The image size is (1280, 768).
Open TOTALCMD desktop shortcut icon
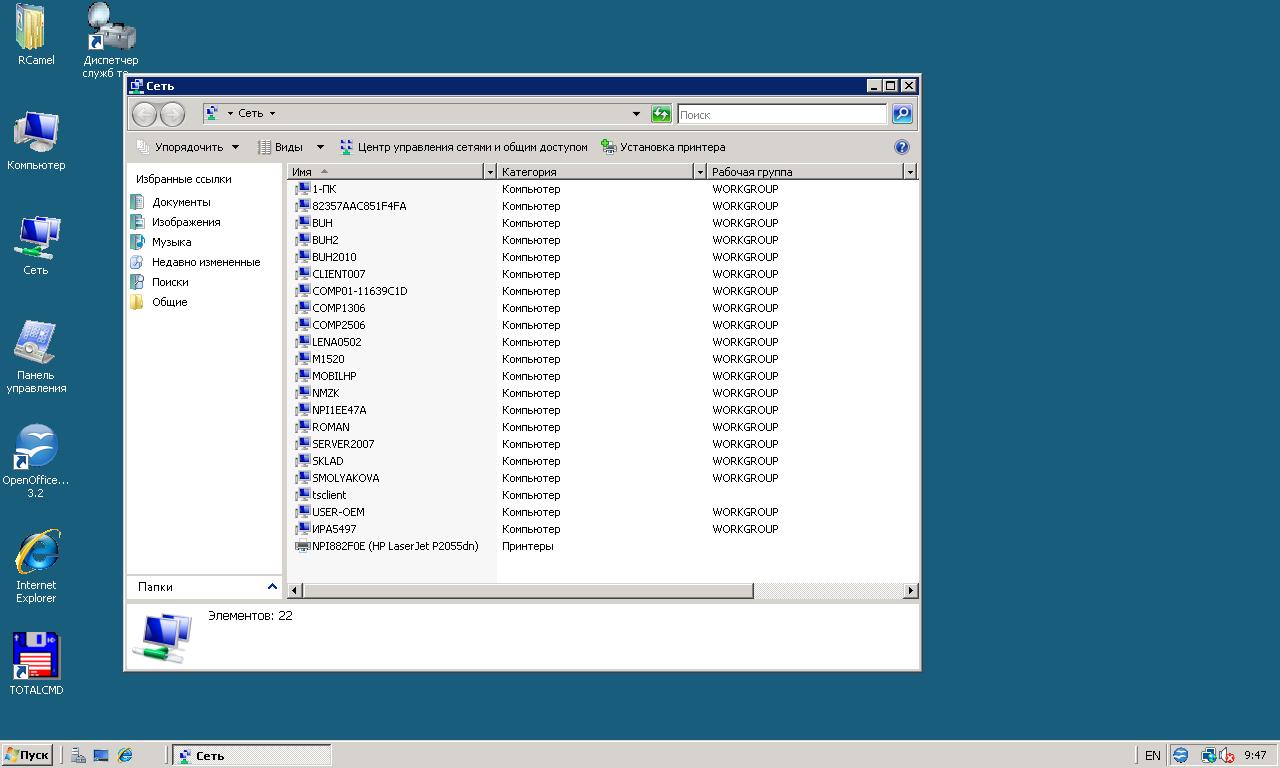click(x=37, y=657)
